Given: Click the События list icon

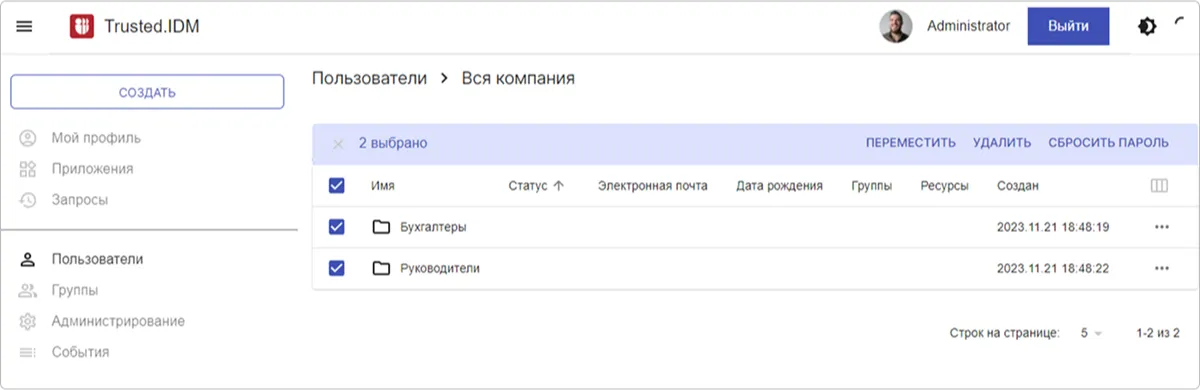Looking at the screenshot, I should (x=28, y=352).
